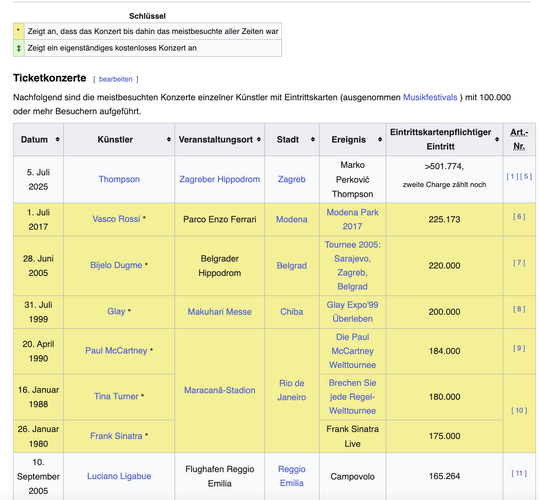Open Bijelo Dugme artist page
The height and width of the screenshot is (500, 539).
click(116, 265)
